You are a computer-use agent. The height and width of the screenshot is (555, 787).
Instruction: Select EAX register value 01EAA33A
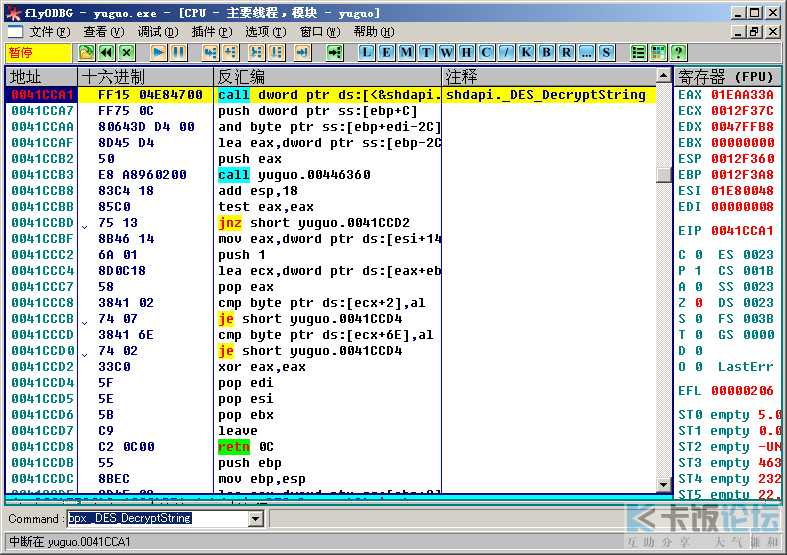(742, 95)
